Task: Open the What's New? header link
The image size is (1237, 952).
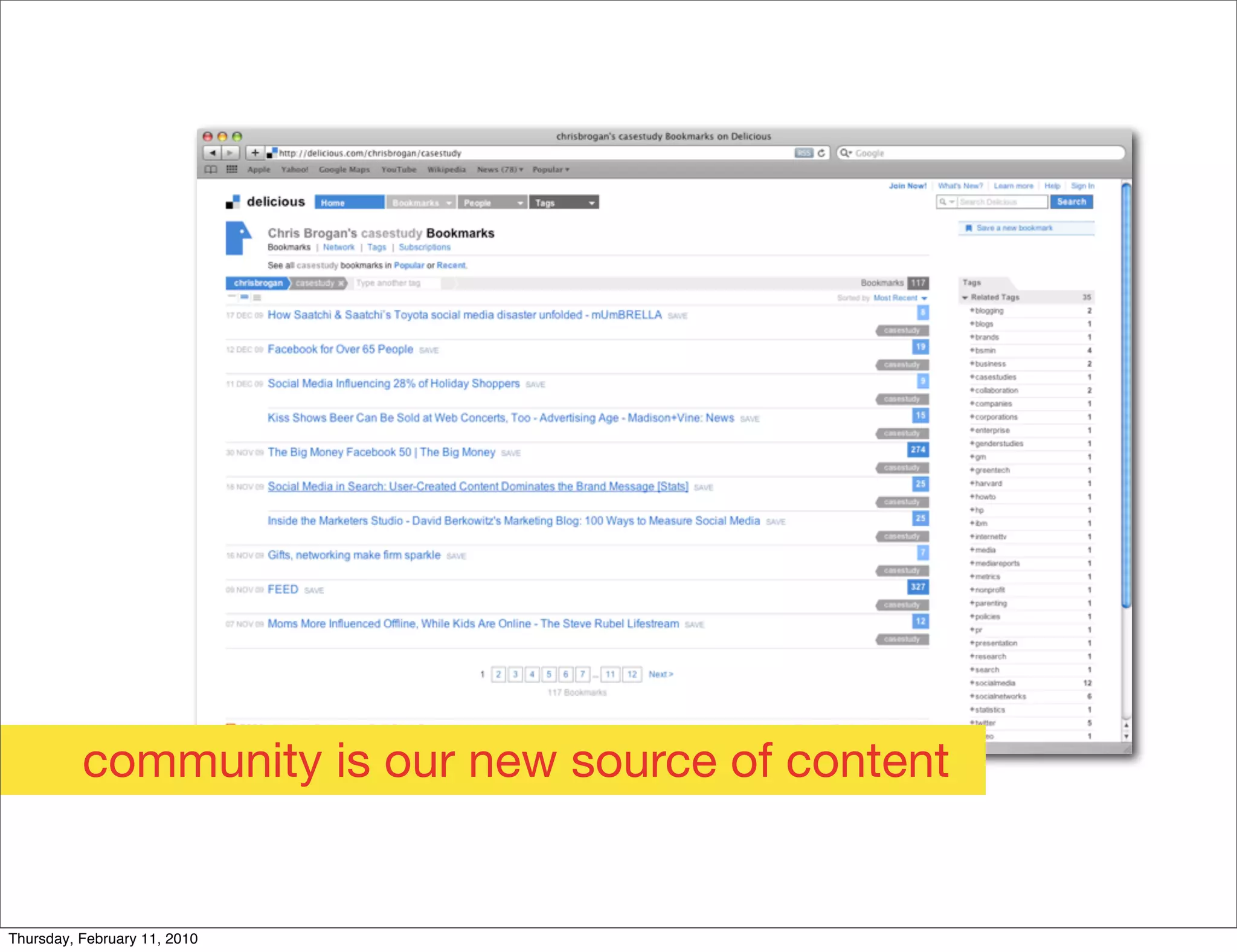Action: tap(960, 186)
